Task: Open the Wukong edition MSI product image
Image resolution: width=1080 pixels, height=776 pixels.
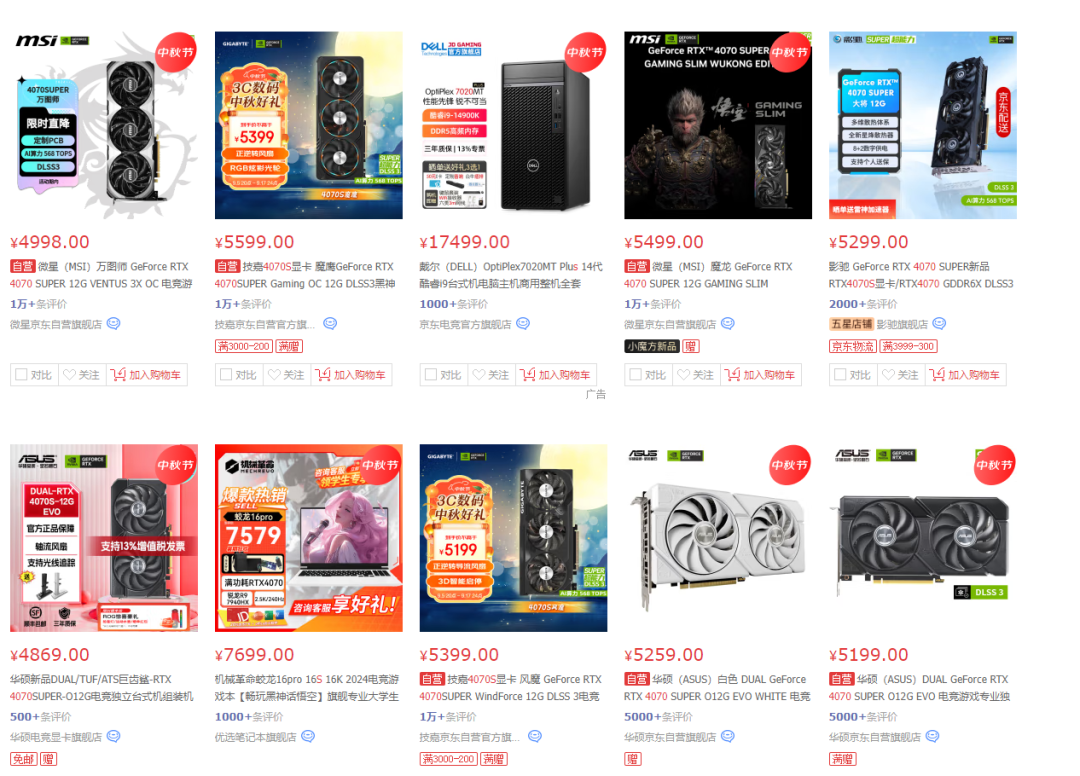Action: click(718, 125)
